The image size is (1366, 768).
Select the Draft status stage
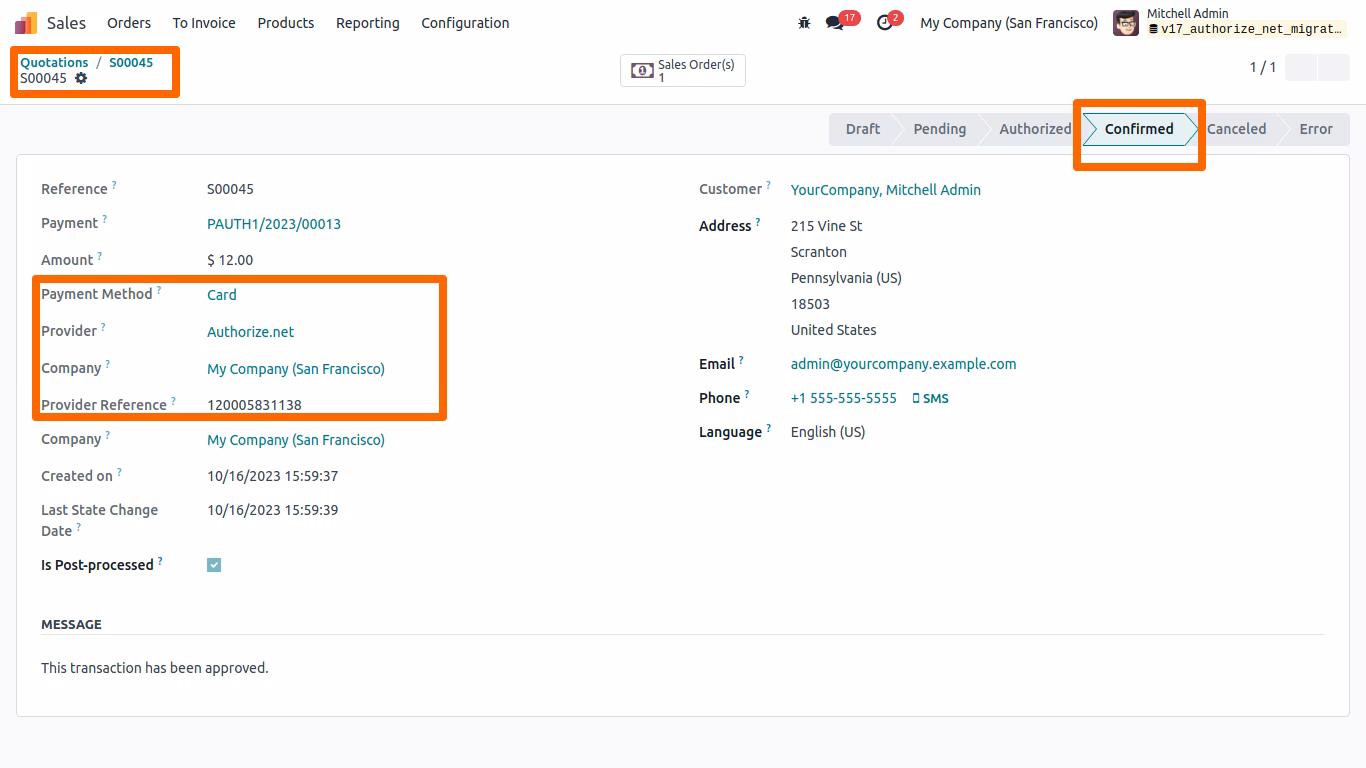863,129
